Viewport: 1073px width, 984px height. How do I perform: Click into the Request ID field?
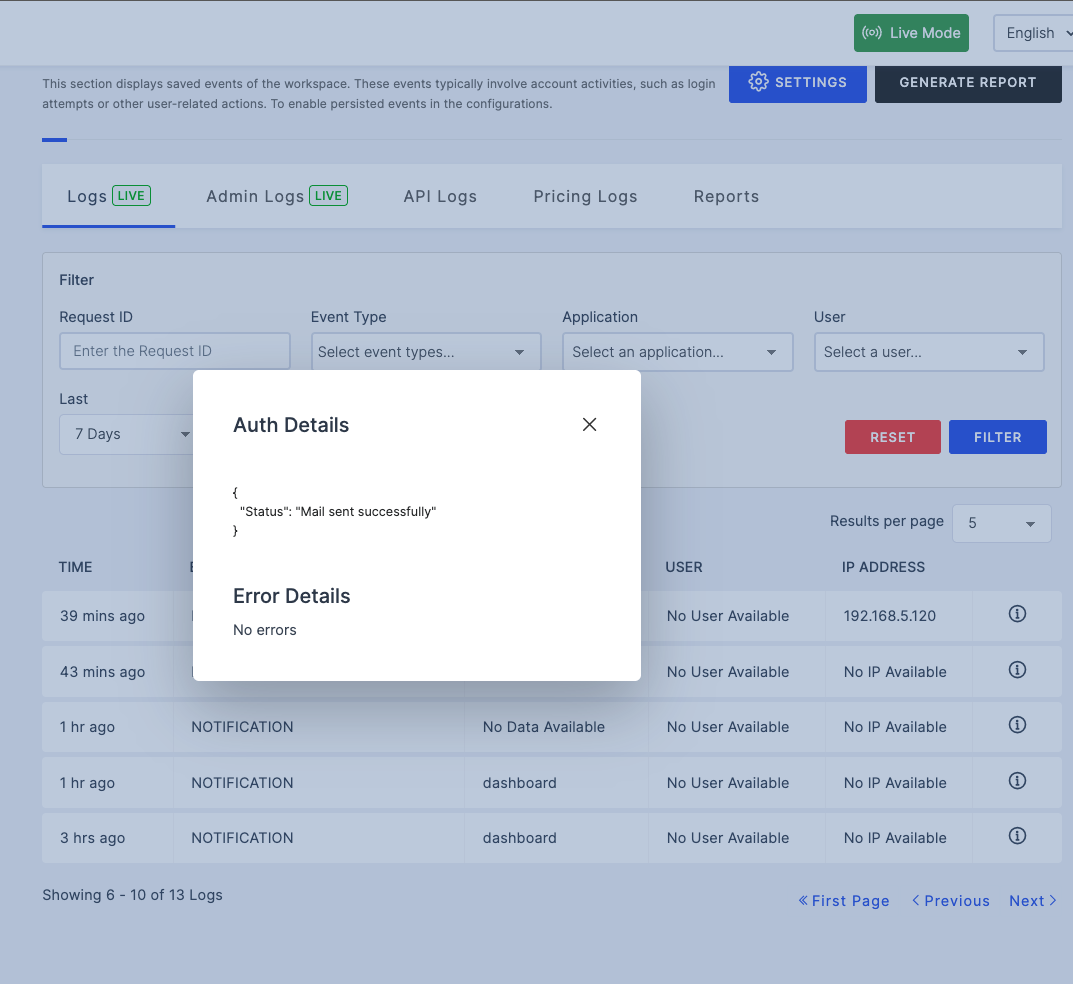point(175,351)
